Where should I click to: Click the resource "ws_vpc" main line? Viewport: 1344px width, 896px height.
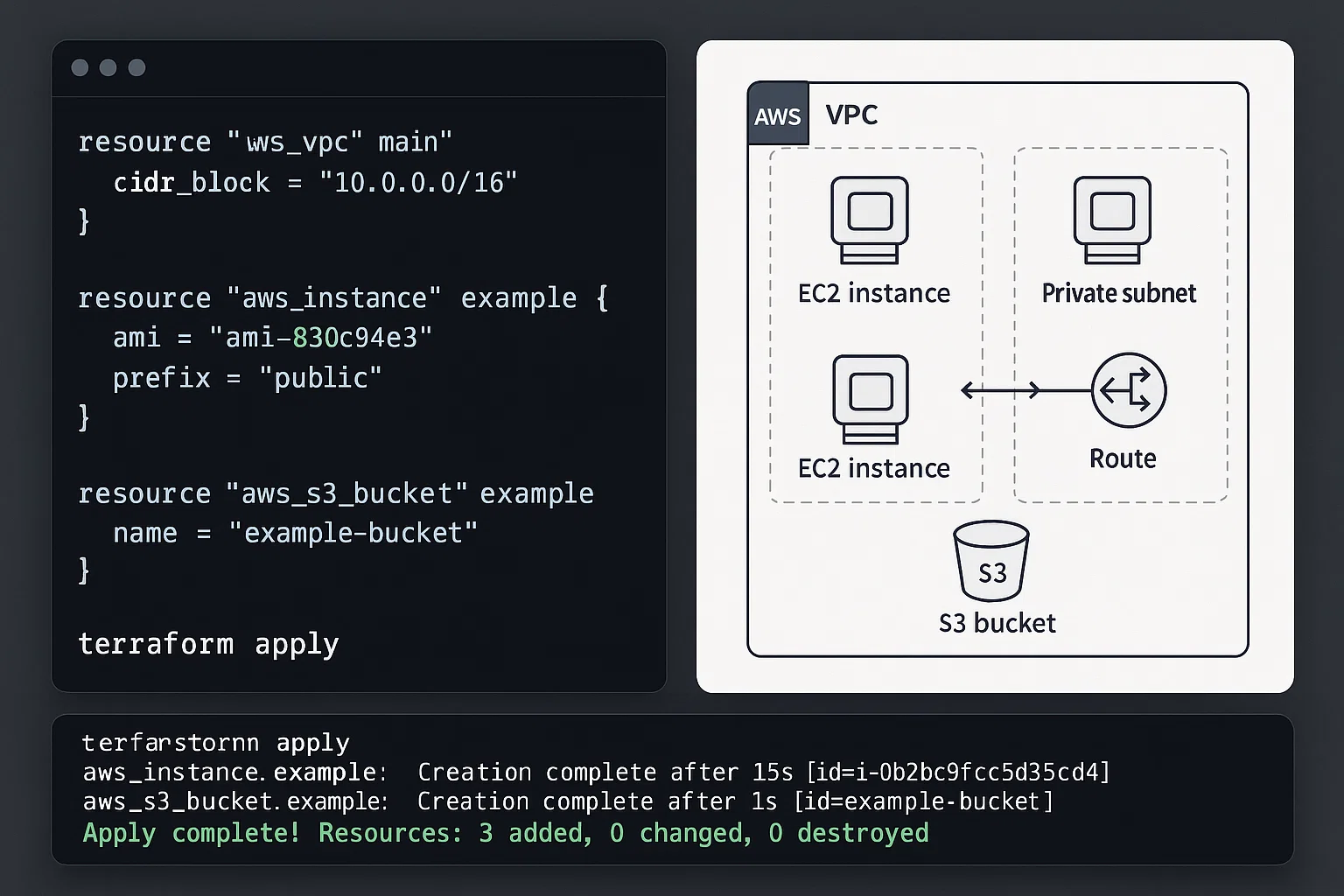tap(265, 142)
